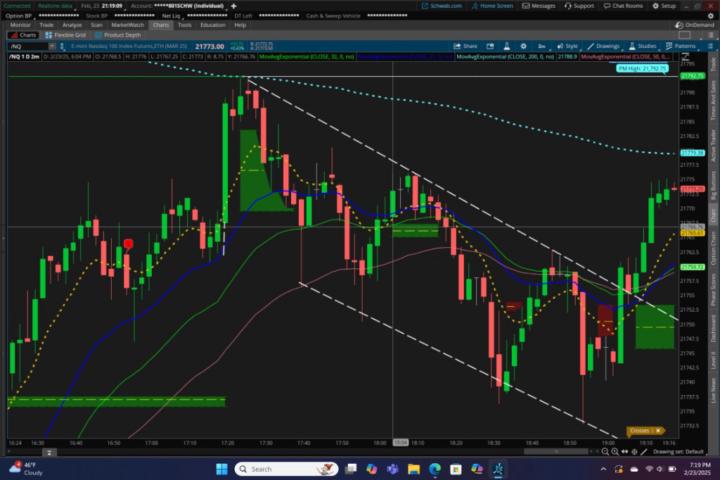Open the Monitor tab
720x480 pixels.
(x=20, y=25)
